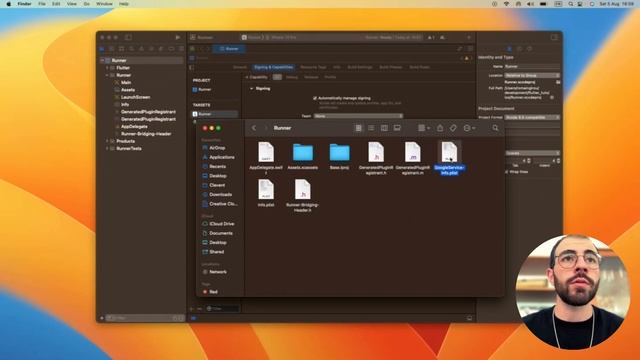
Task: Collapse the Signing section disclosure triangle
Action: [x=251, y=89]
